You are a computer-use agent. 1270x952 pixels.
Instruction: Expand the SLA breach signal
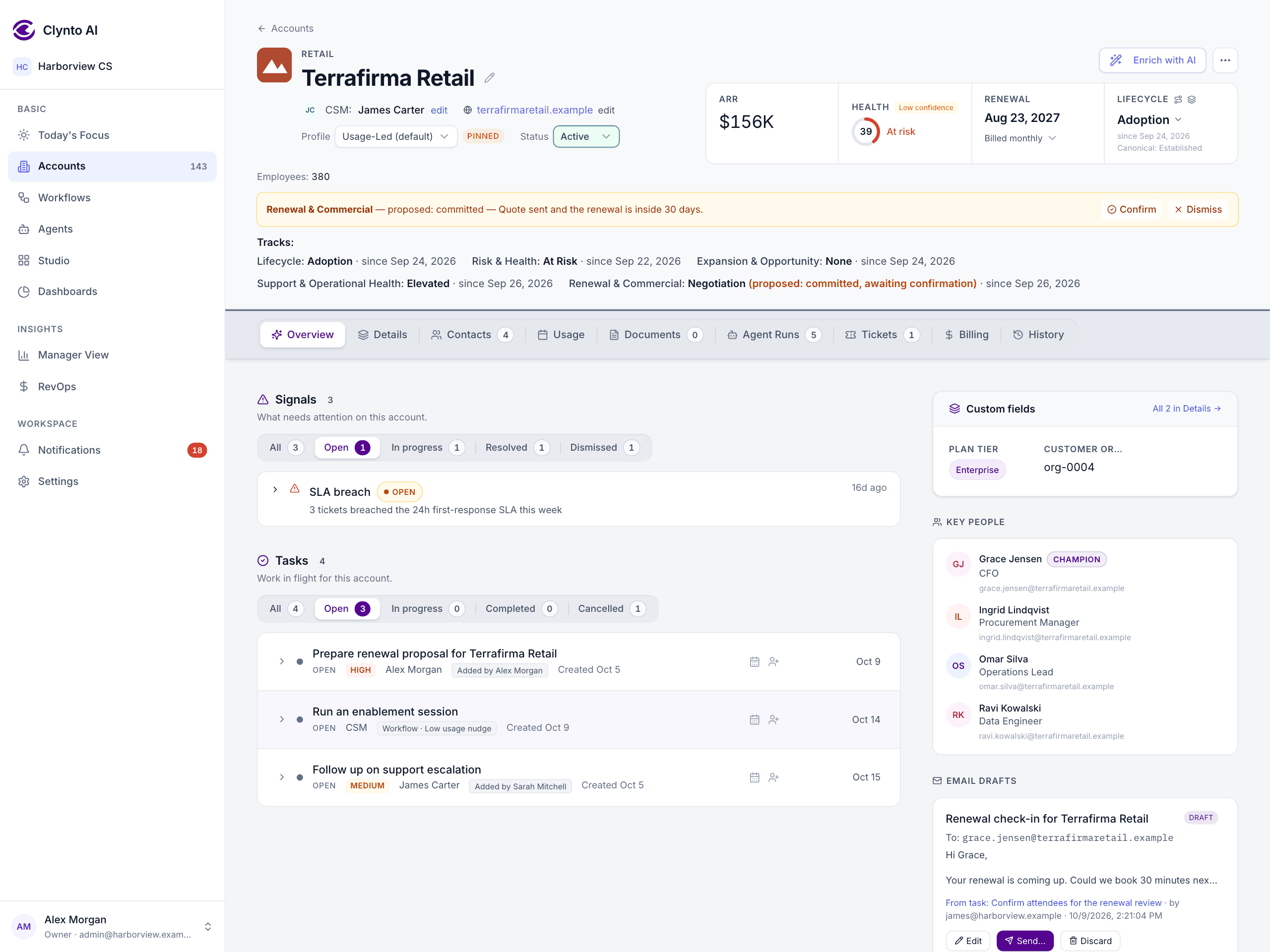[275, 489]
